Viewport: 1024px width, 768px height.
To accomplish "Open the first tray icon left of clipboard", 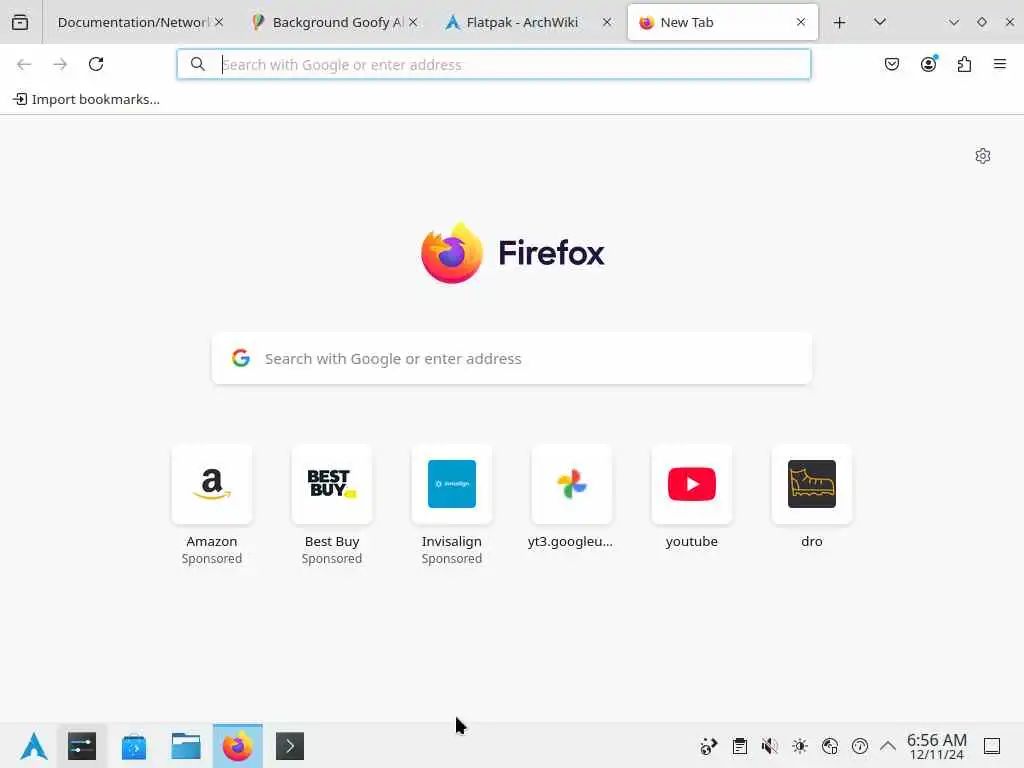I will [x=709, y=746].
